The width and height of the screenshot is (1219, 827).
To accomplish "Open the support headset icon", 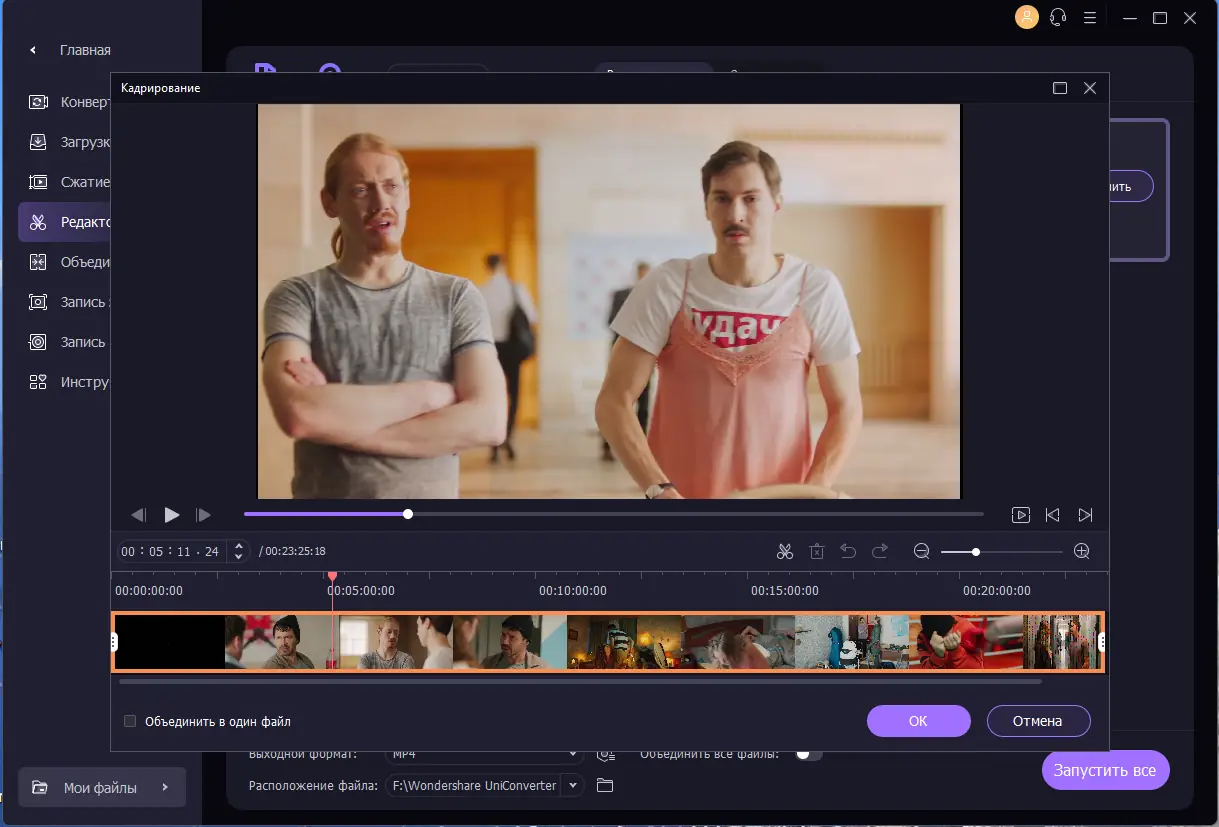I will [1058, 18].
